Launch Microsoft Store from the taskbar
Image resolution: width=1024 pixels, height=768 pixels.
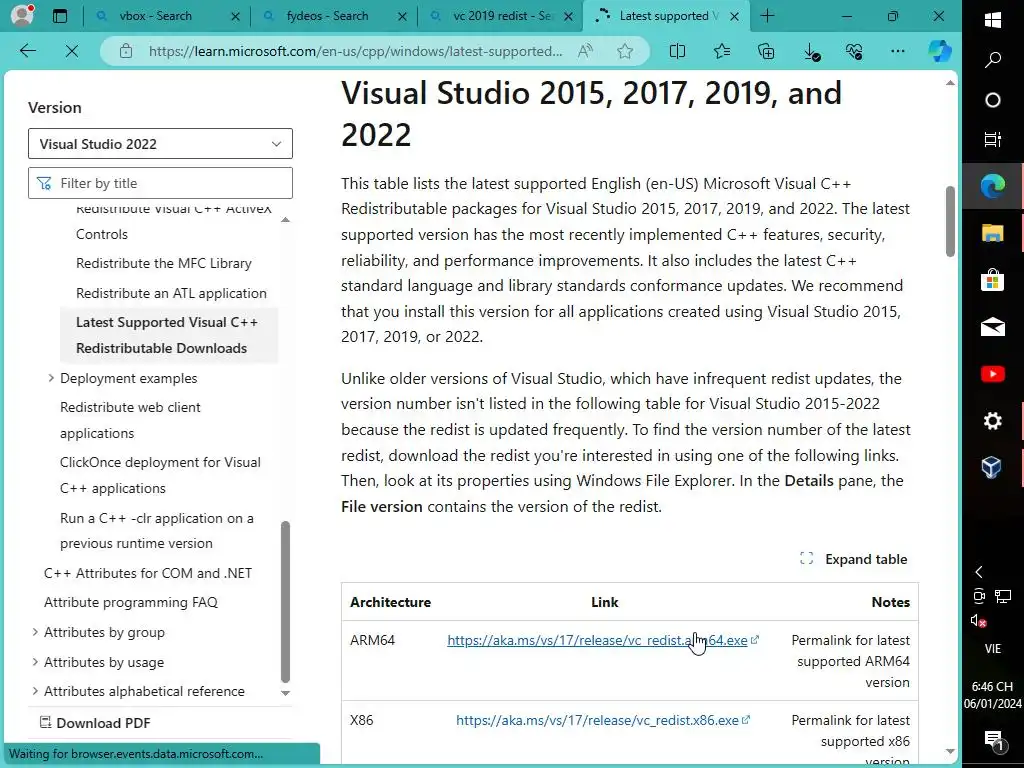click(x=993, y=280)
